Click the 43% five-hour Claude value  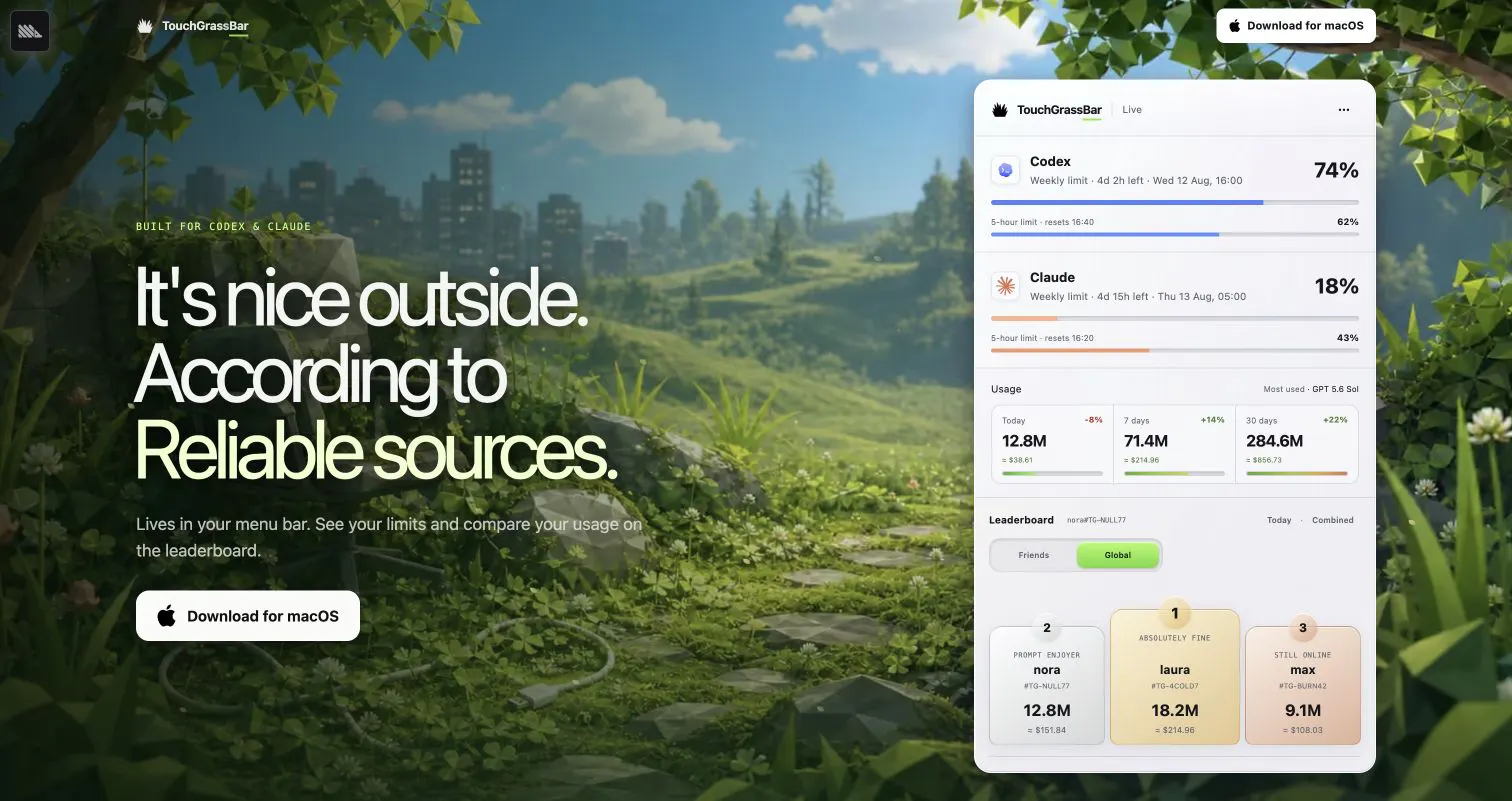(x=1348, y=337)
